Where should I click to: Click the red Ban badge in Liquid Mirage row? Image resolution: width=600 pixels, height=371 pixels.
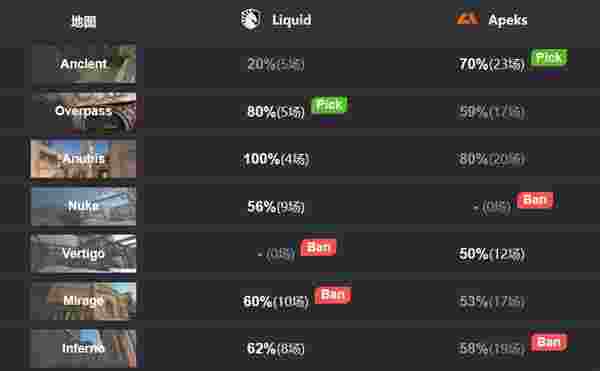point(333,295)
